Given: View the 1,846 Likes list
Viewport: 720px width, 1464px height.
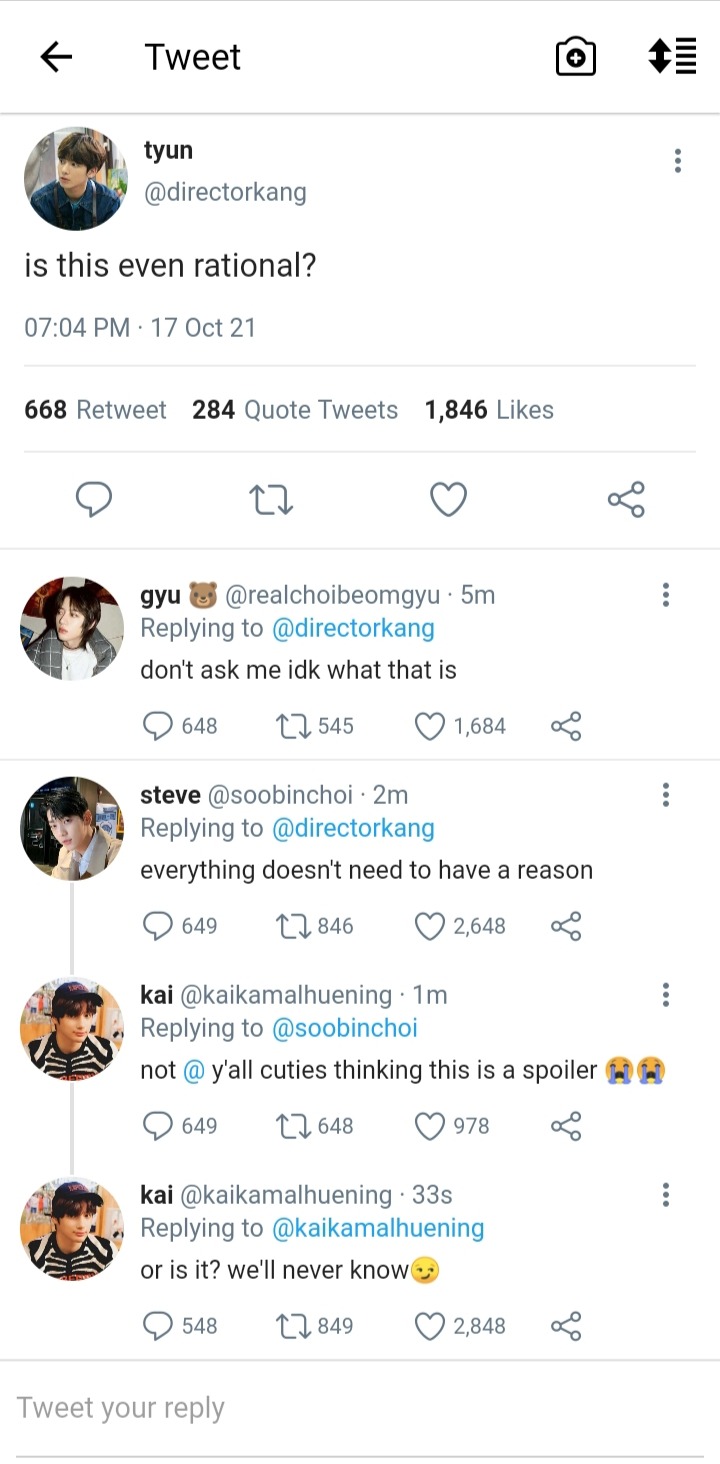Looking at the screenshot, I should [x=489, y=410].
